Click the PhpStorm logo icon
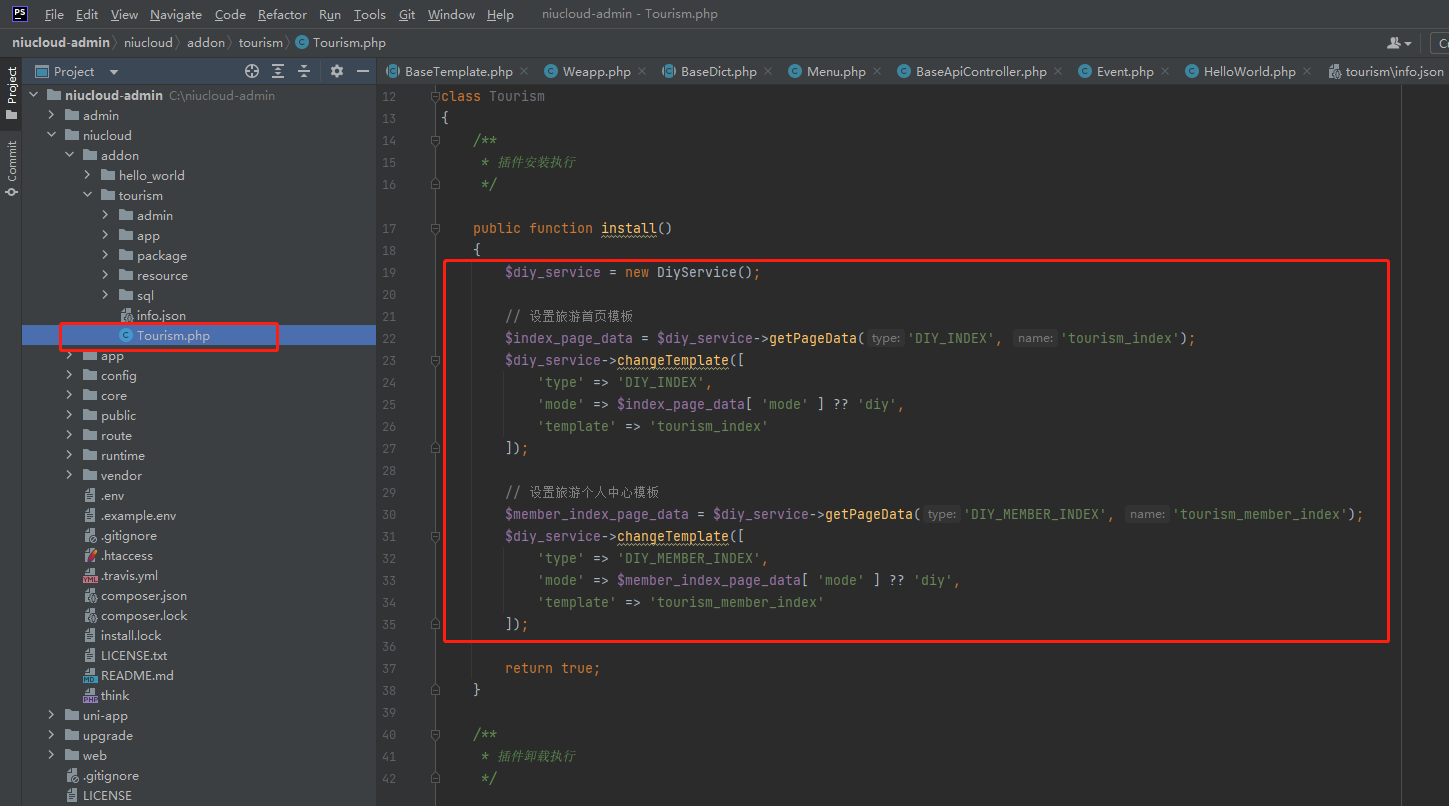This screenshot has width=1449, height=806. pyautogui.click(x=19, y=14)
